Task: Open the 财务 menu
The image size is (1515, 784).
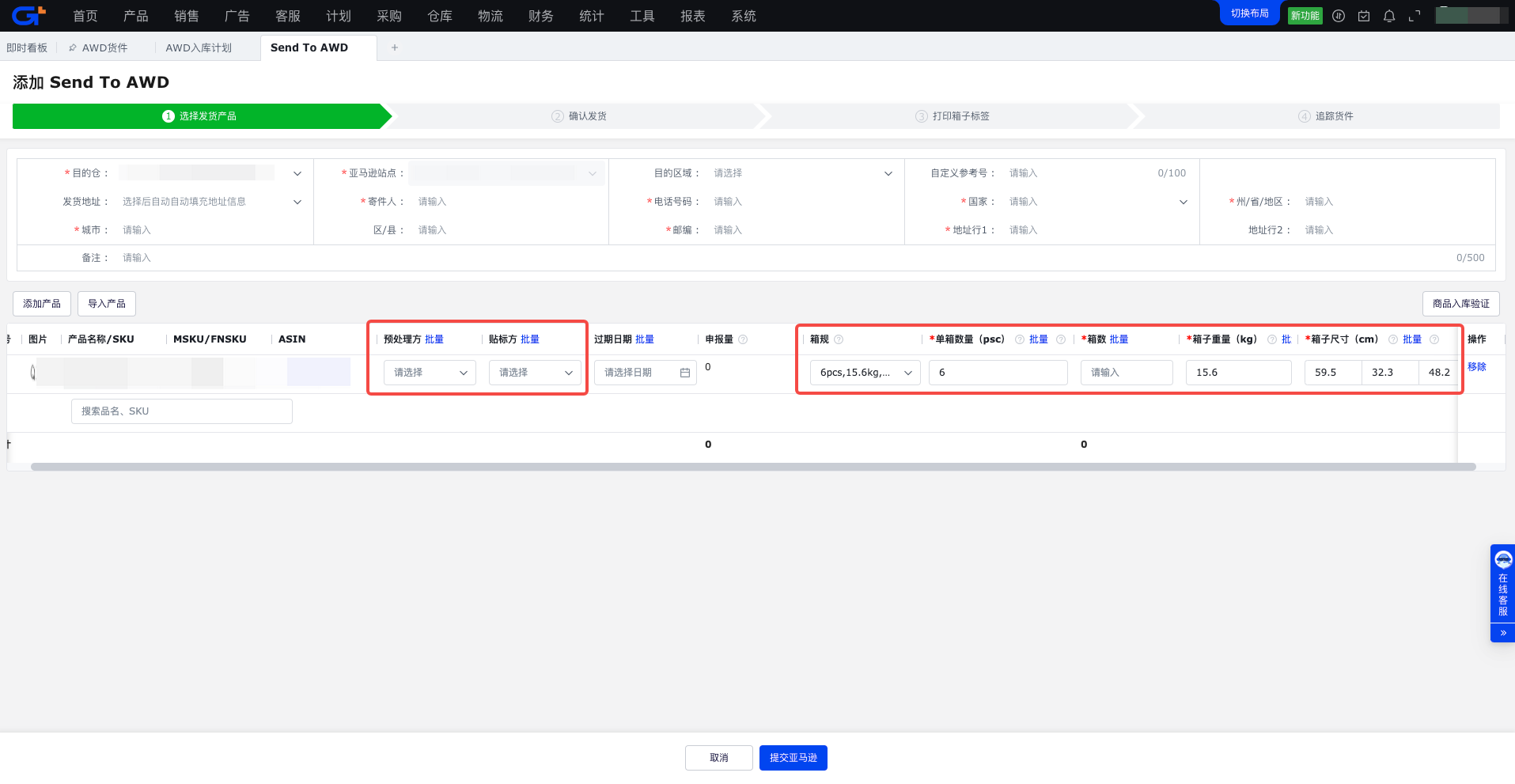Action: coord(541,16)
